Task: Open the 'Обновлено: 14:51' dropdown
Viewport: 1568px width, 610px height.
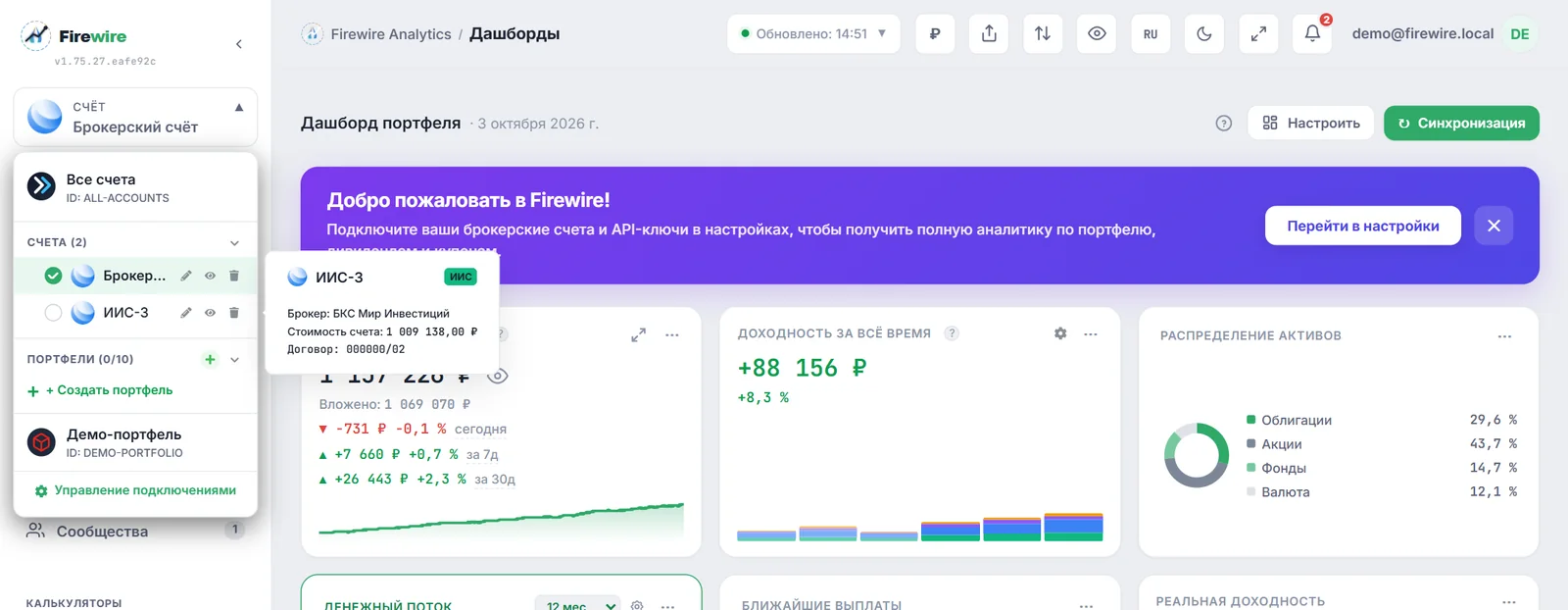Action: pos(813,34)
